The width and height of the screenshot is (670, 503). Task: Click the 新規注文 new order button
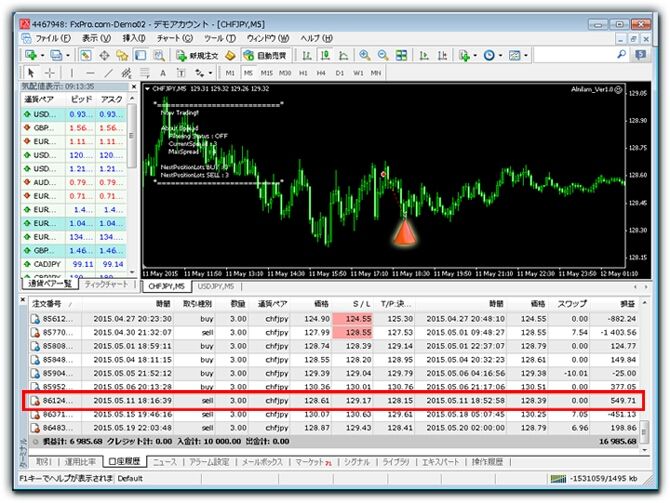pos(197,56)
